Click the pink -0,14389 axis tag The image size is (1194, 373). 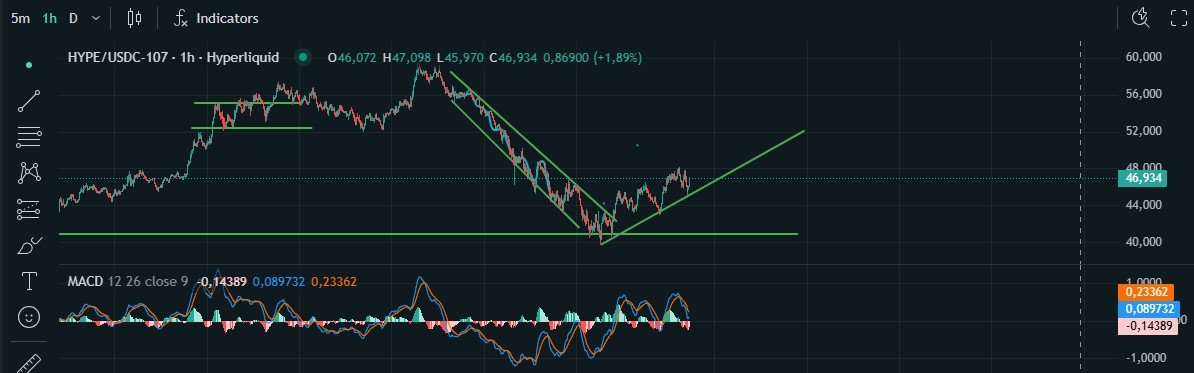[1147, 326]
